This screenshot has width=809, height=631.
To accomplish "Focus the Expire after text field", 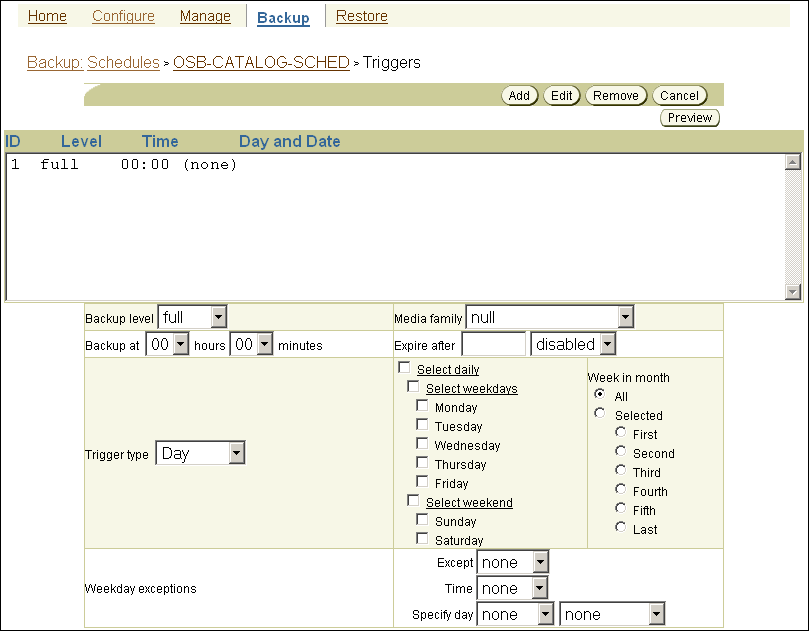I will (x=494, y=344).
